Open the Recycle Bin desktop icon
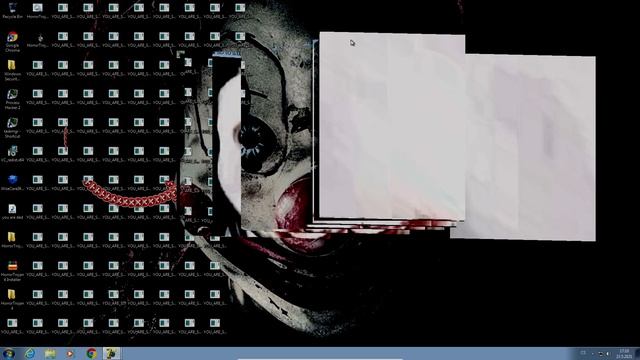640x360 pixels. click(12, 10)
